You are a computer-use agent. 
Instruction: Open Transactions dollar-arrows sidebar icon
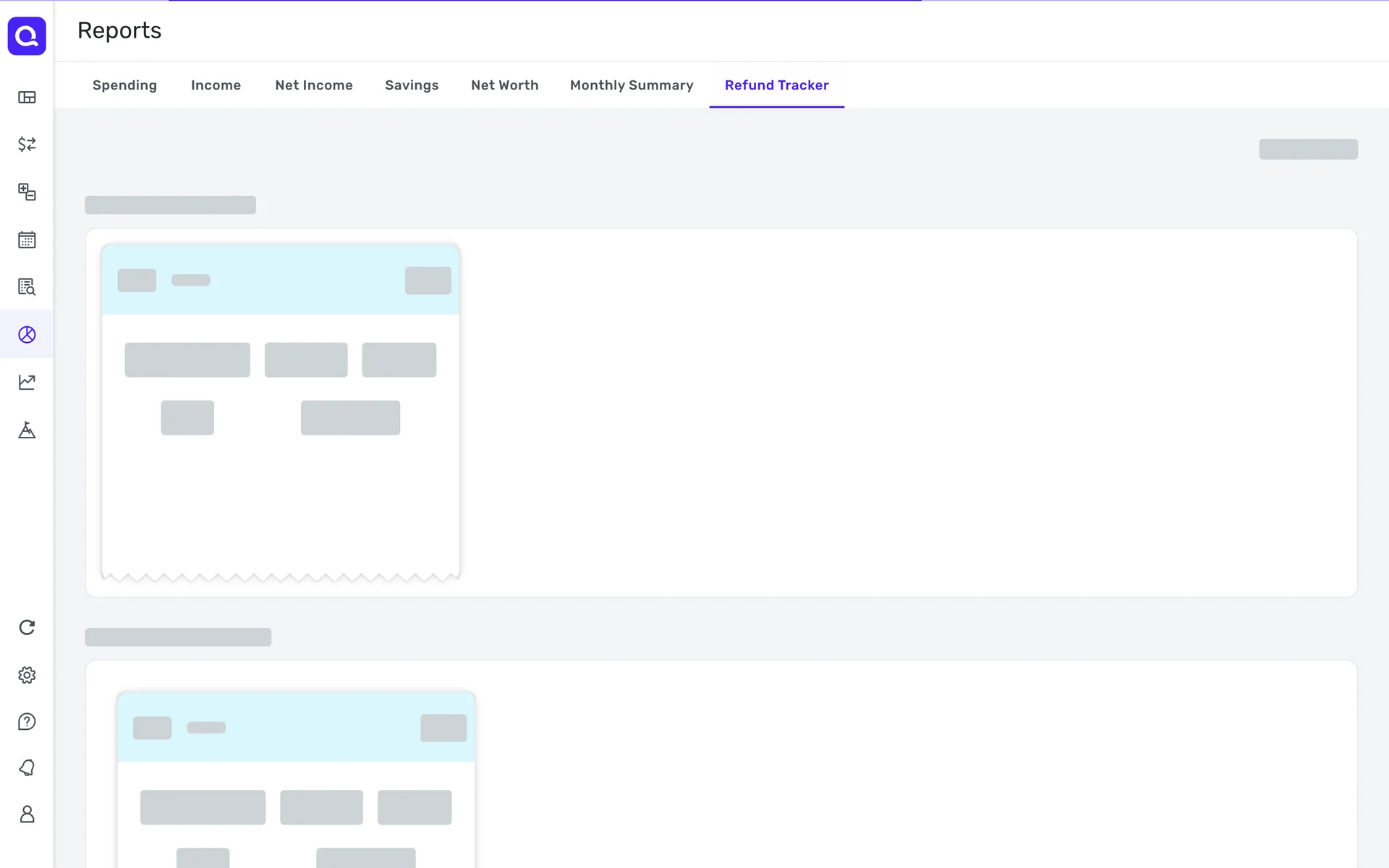(x=27, y=144)
